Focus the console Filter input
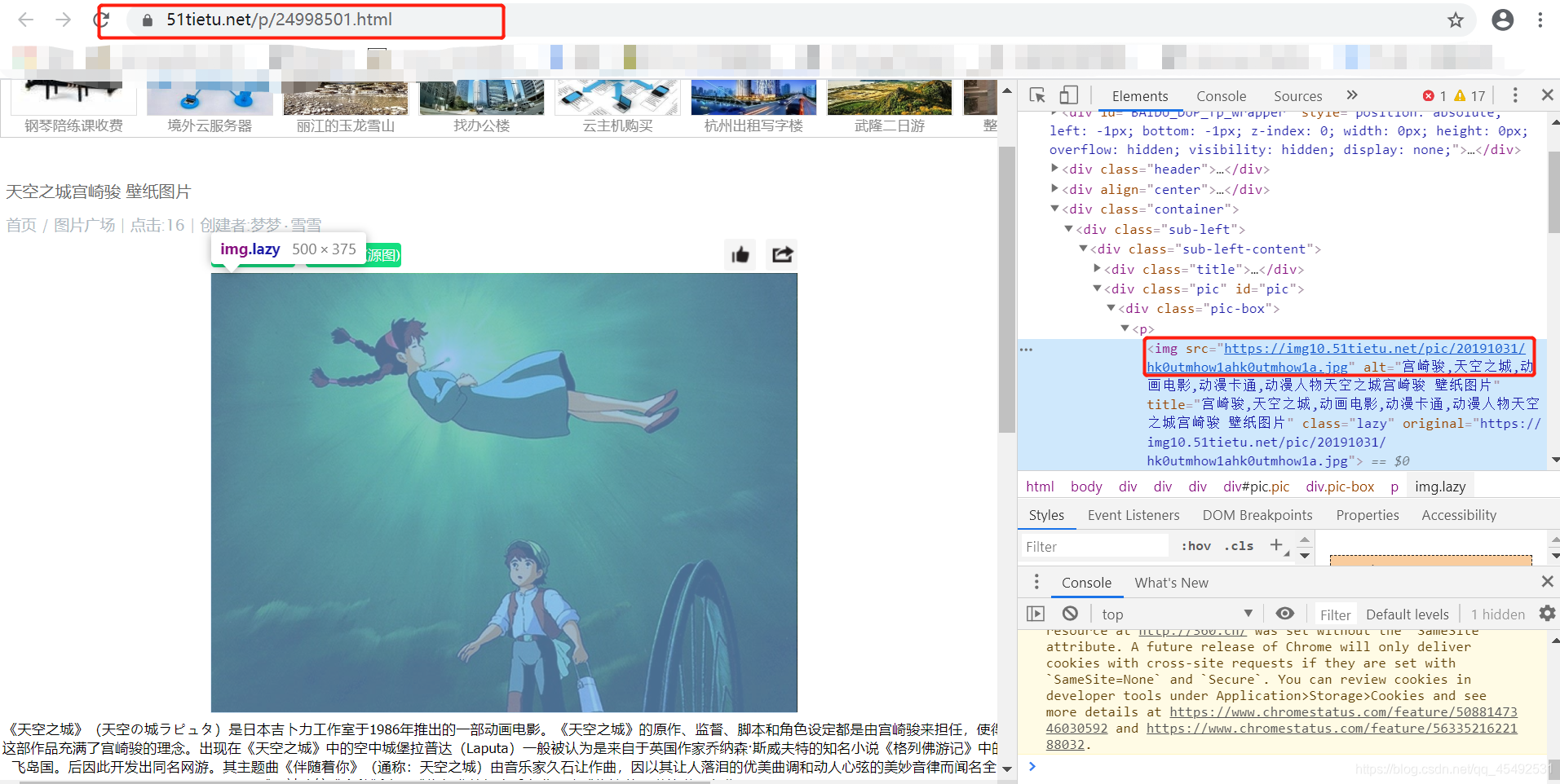This screenshot has width=1560, height=784. (1335, 614)
